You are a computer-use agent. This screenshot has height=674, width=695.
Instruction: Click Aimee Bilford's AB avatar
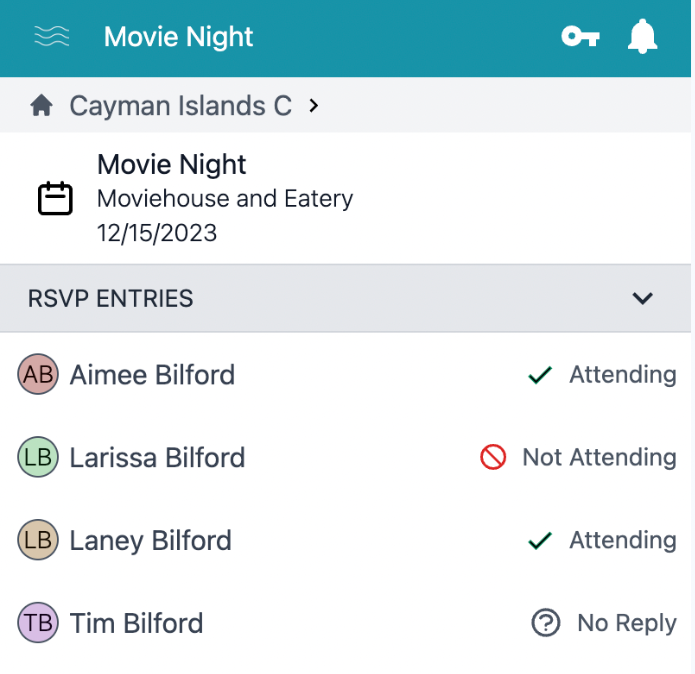(x=38, y=375)
